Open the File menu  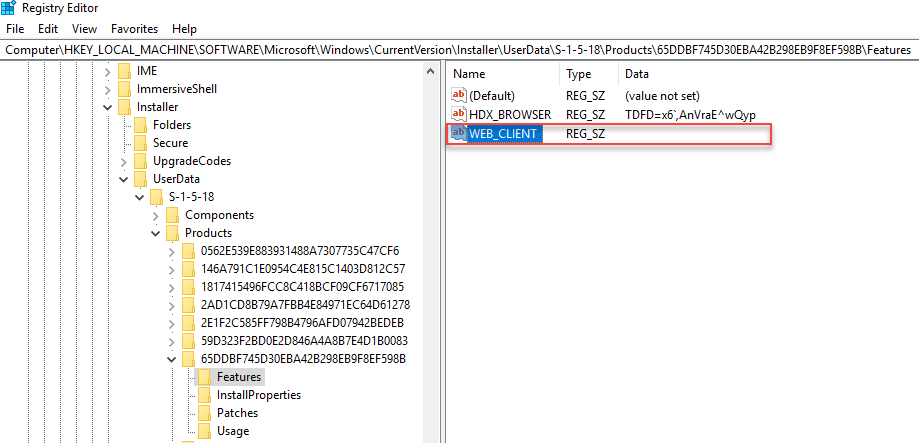[x=15, y=29]
